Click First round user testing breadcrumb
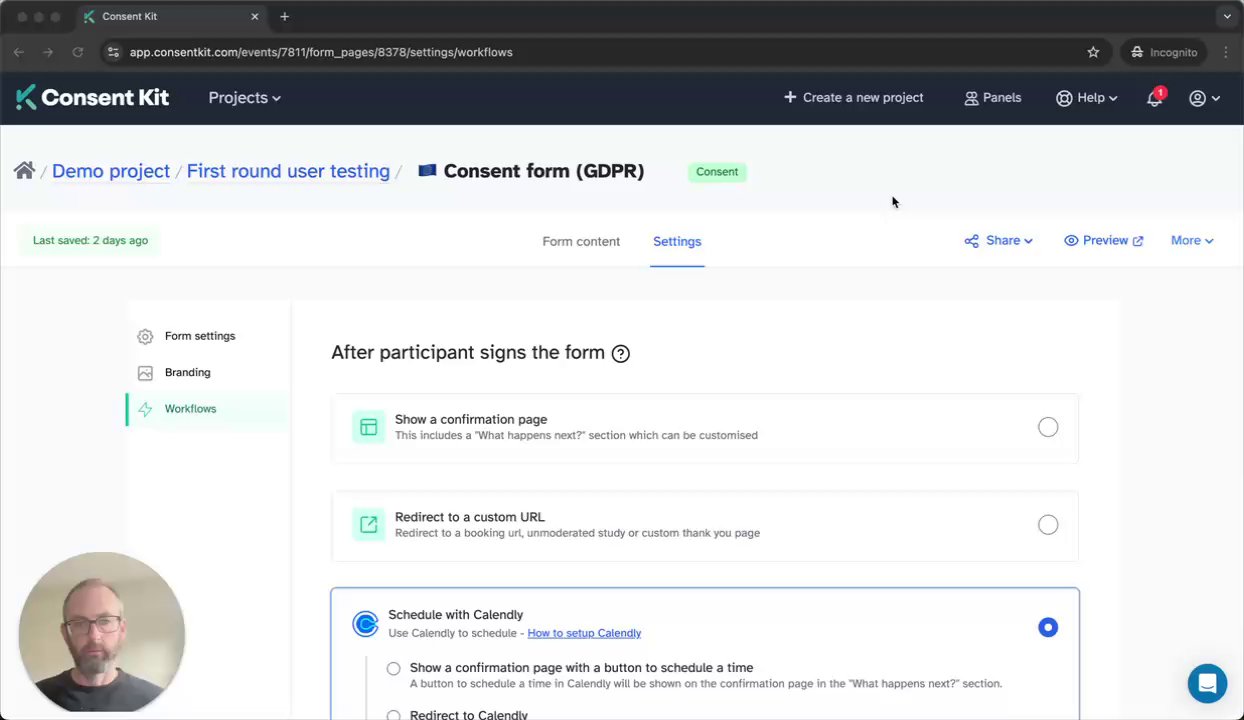 click(x=288, y=171)
